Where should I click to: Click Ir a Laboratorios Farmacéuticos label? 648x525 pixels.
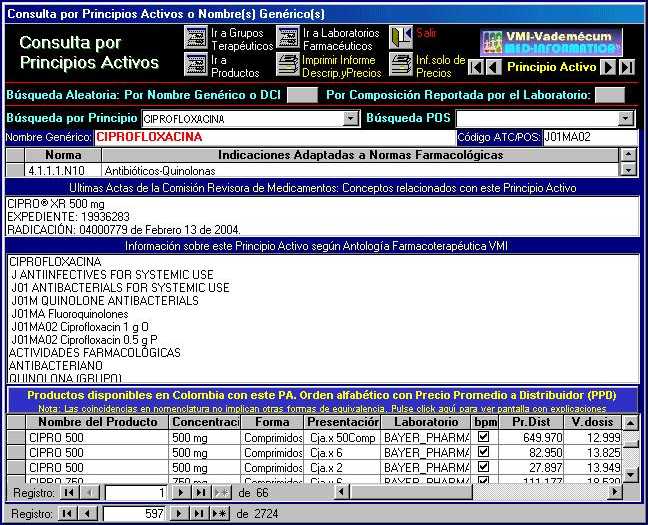tap(341, 39)
